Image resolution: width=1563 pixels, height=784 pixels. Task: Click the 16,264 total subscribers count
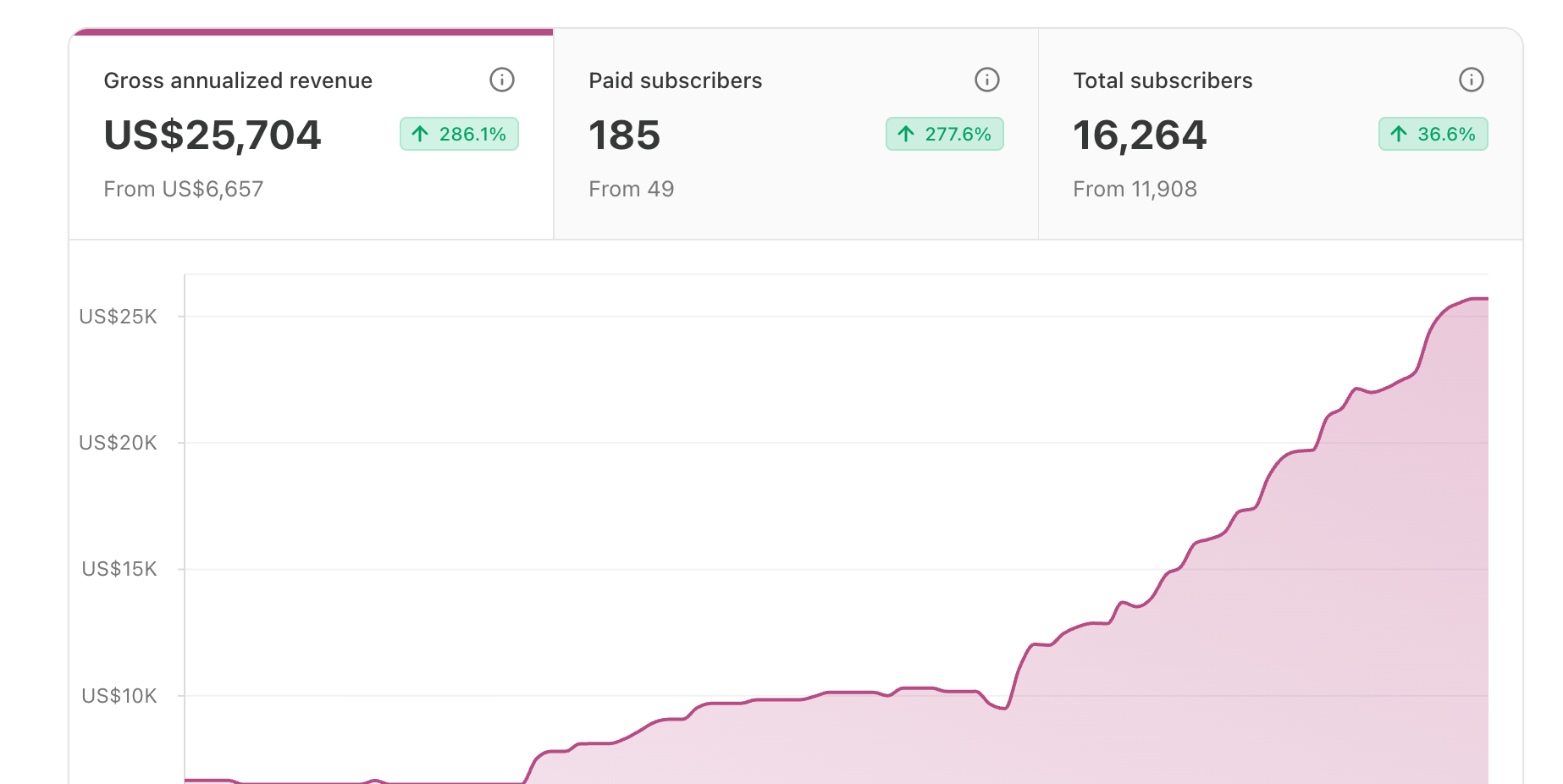click(x=1139, y=135)
